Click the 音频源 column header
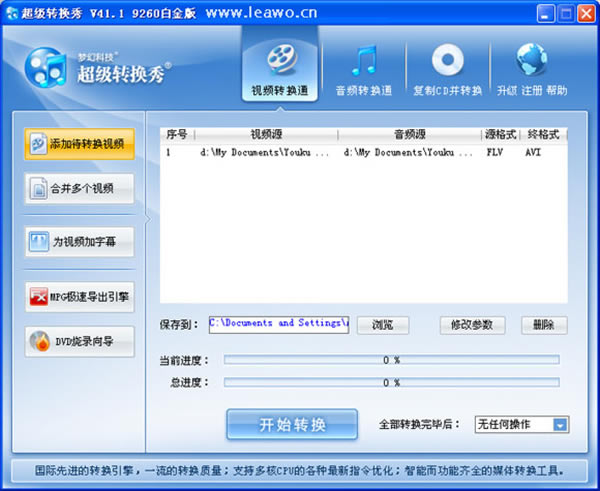This screenshot has width=600, height=491. 410,135
